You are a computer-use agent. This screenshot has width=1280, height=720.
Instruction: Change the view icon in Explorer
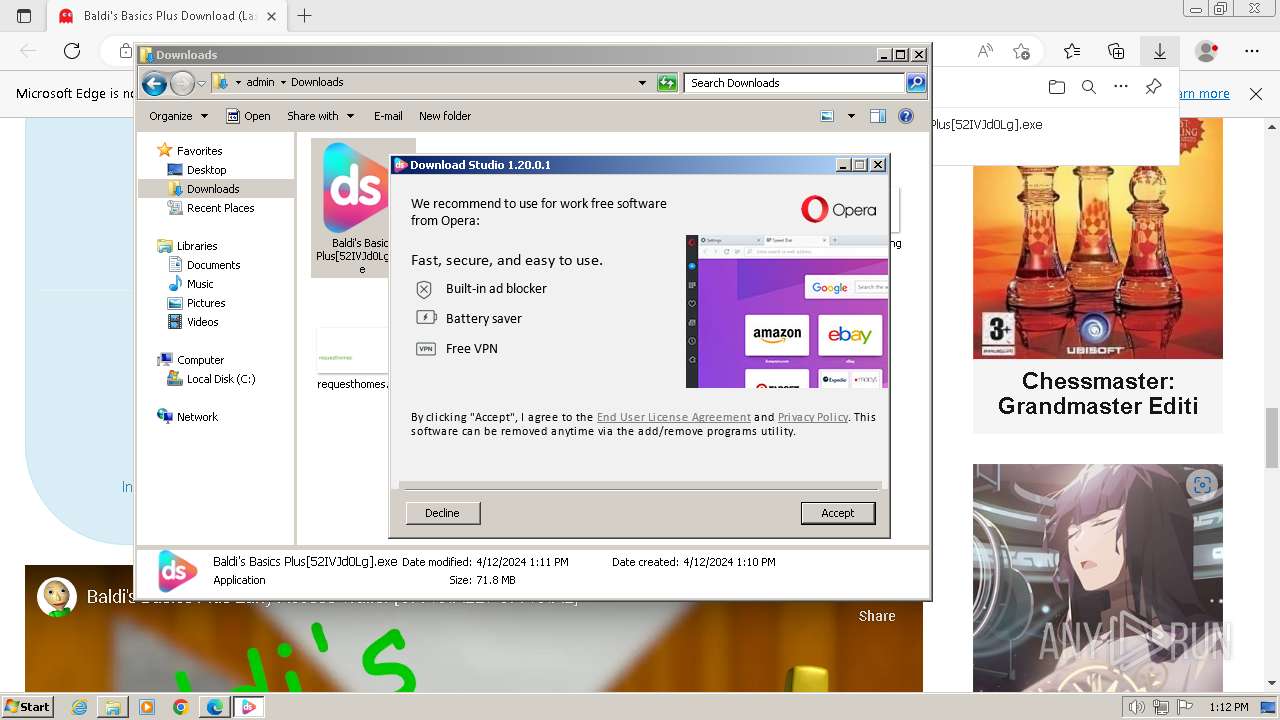tap(827, 116)
